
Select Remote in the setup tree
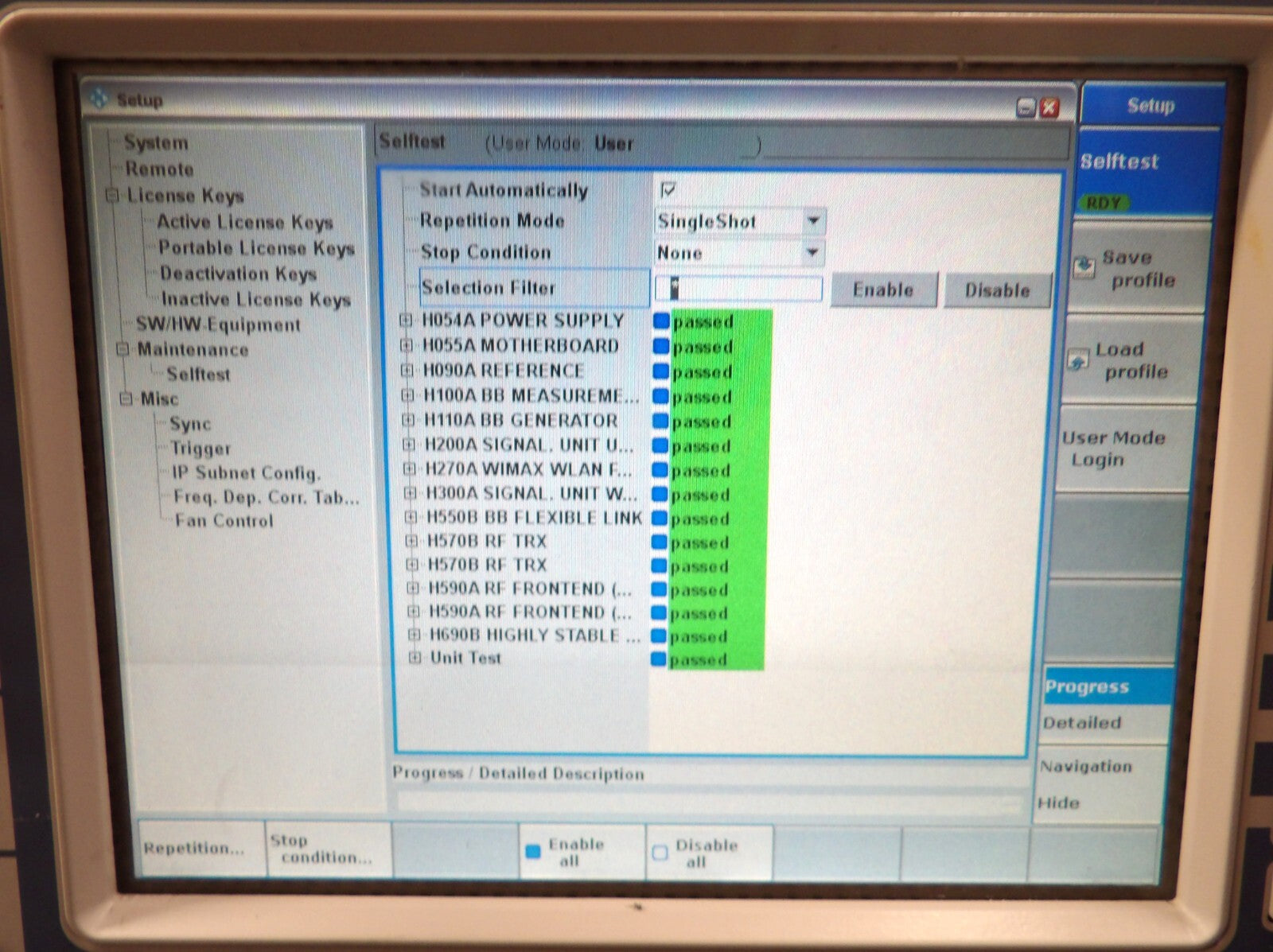click(x=159, y=169)
